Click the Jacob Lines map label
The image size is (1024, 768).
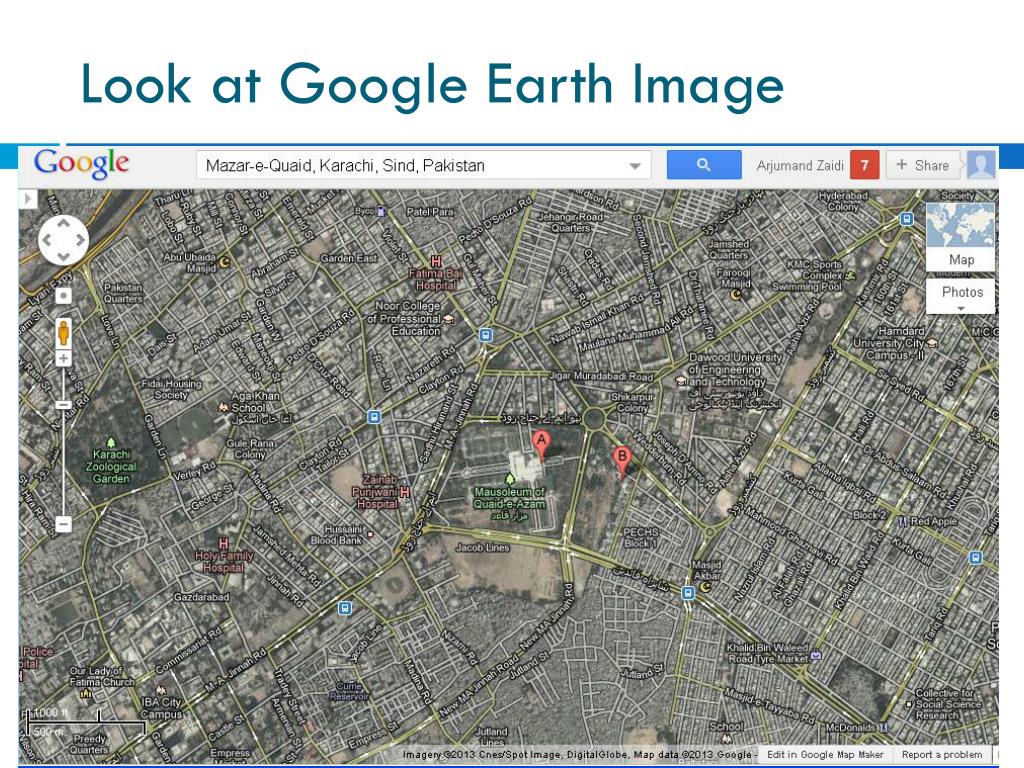[483, 547]
